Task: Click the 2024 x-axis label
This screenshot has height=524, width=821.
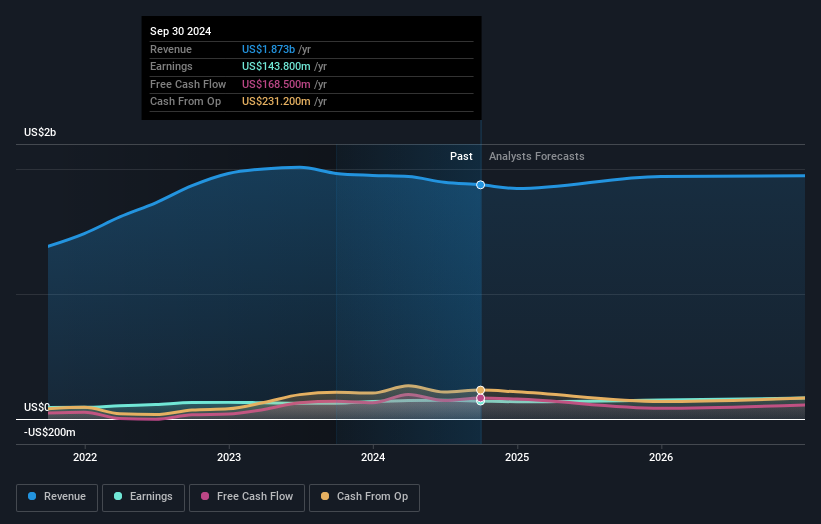Action: point(373,457)
